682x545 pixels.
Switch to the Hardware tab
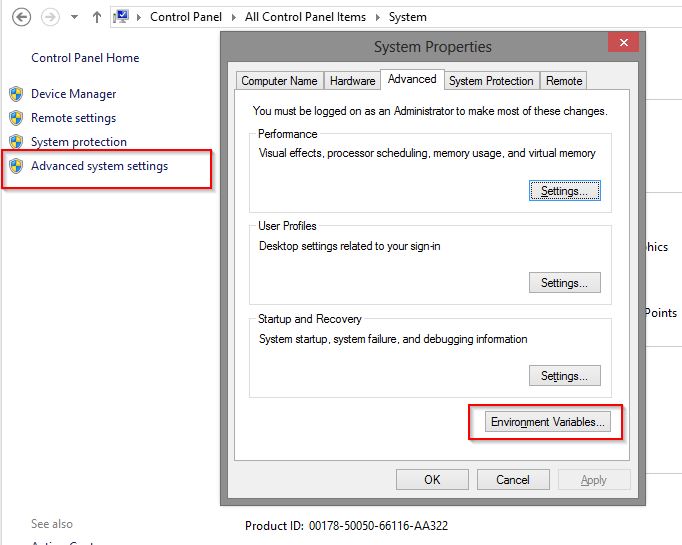tap(353, 81)
